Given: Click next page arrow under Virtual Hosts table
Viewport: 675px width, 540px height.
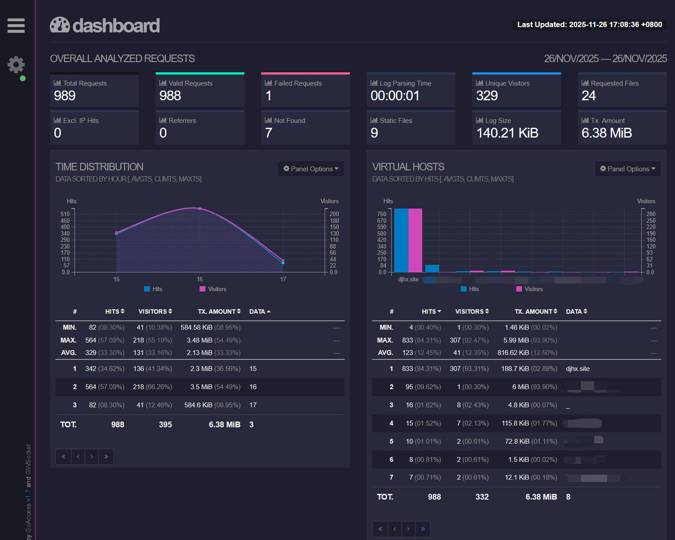Looking at the screenshot, I should click(409, 528).
